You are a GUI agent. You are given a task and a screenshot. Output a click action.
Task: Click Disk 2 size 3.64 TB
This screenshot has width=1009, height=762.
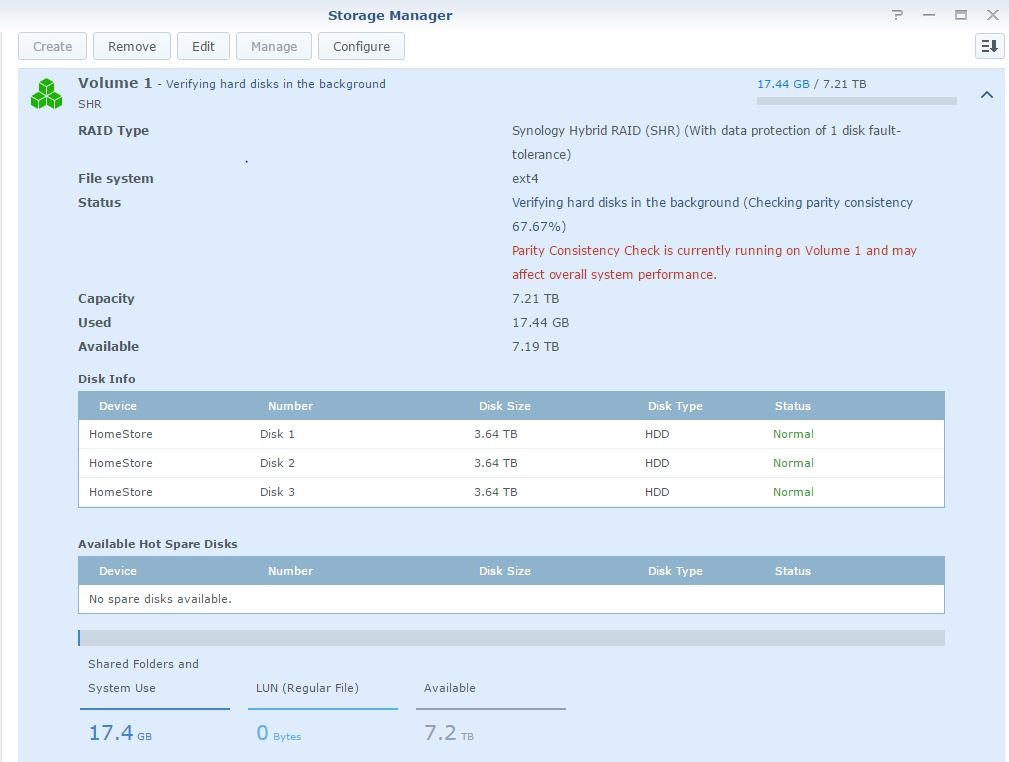pos(495,463)
